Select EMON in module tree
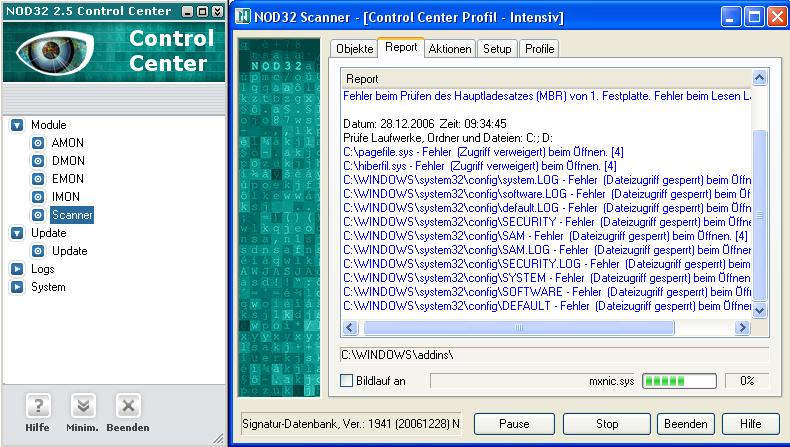 pyautogui.click(x=68, y=179)
